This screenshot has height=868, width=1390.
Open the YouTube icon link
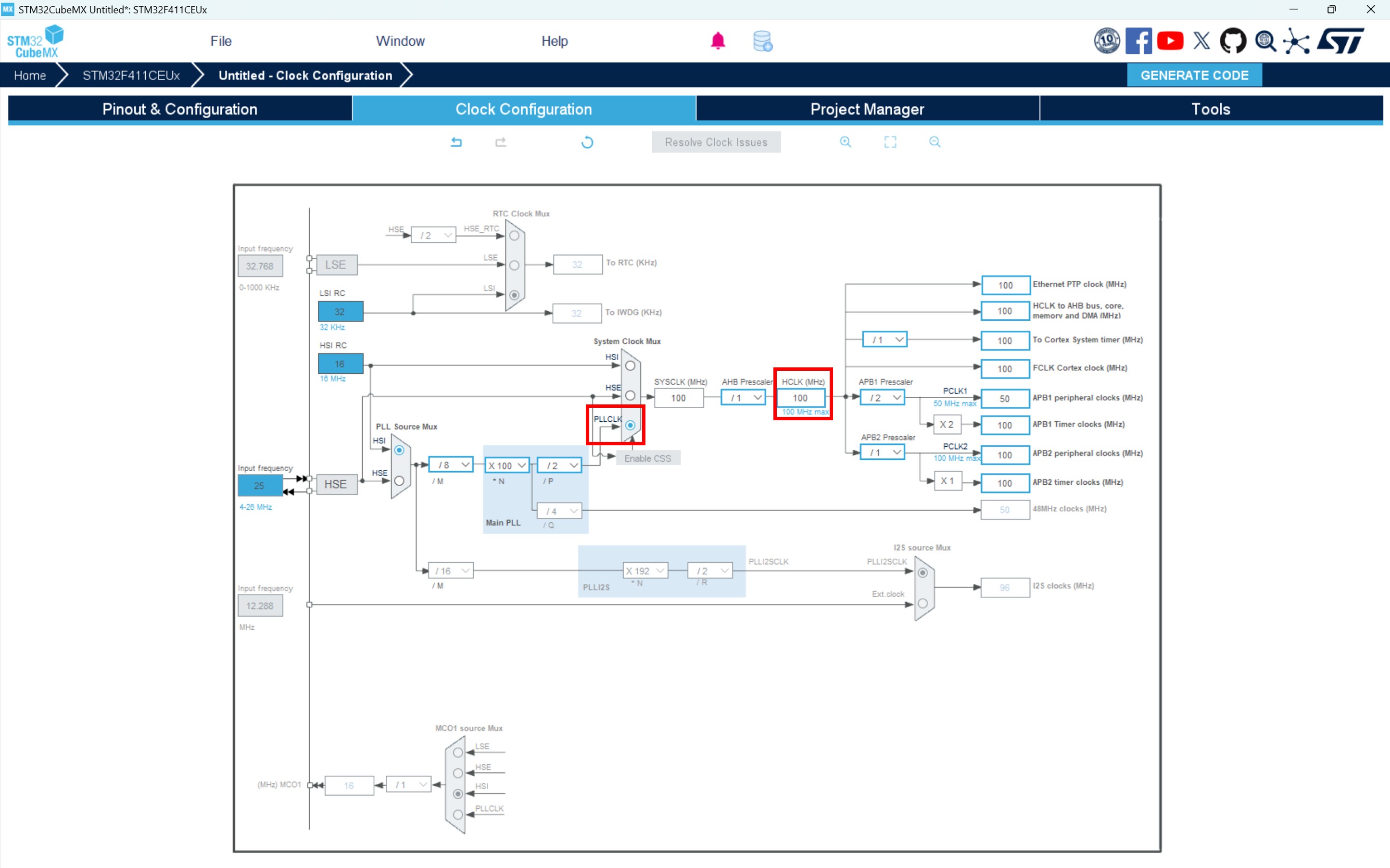(x=1170, y=41)
